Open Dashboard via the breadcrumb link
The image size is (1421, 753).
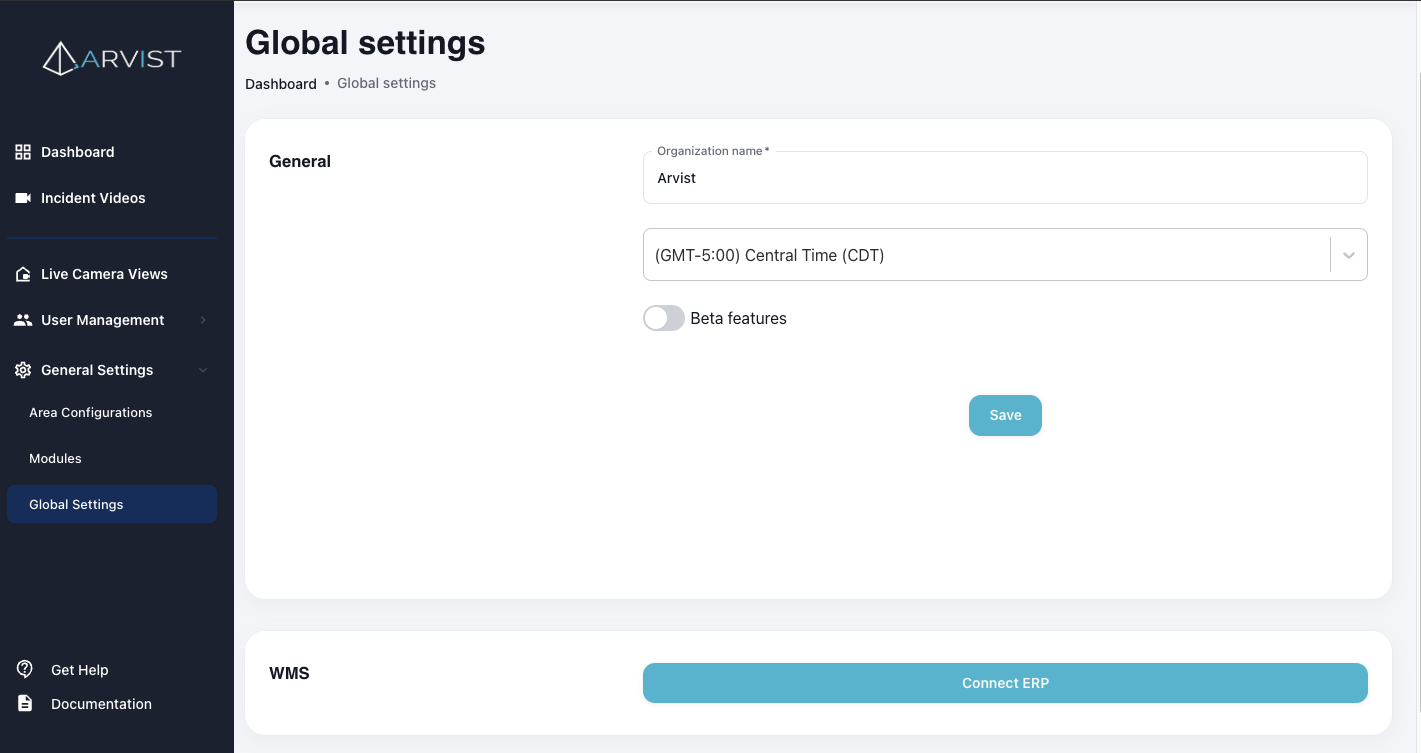[281, 83]
